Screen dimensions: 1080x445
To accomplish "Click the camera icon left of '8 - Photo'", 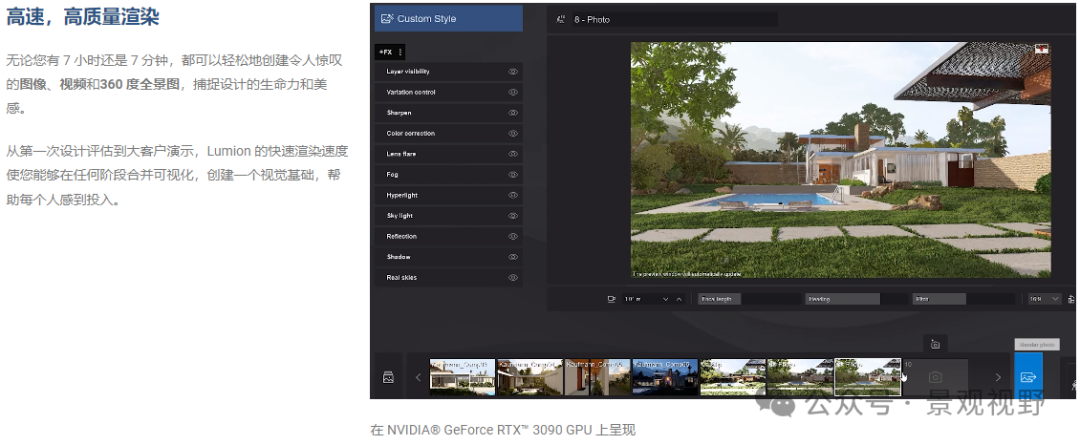I will [561, 19].
